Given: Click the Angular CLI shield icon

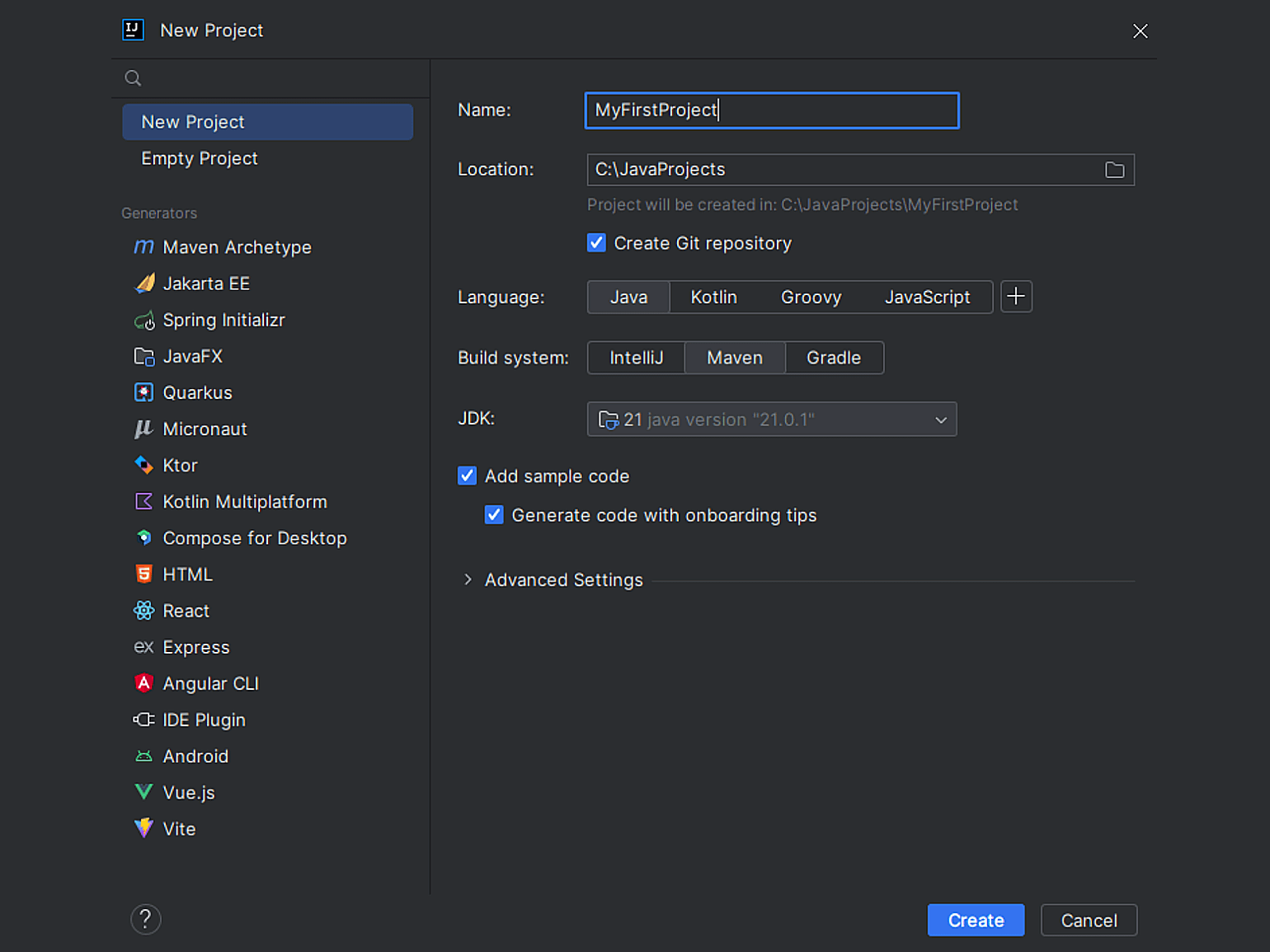Looking at the screenshot, I should click(144, 683).
